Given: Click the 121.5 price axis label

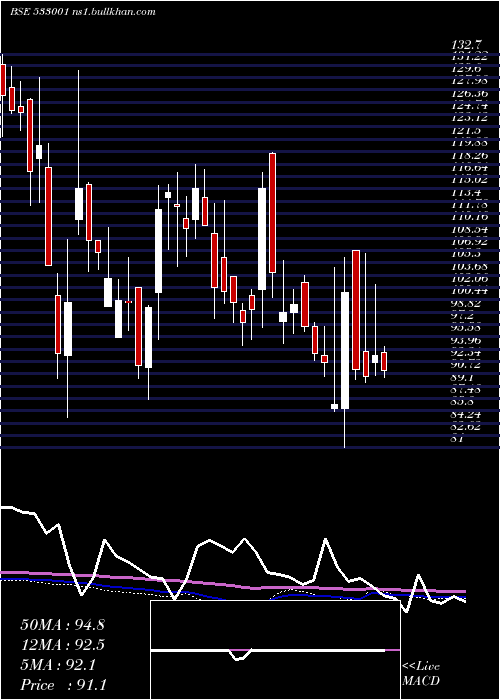Looking at the screenshot, I should tap(466, 130).
